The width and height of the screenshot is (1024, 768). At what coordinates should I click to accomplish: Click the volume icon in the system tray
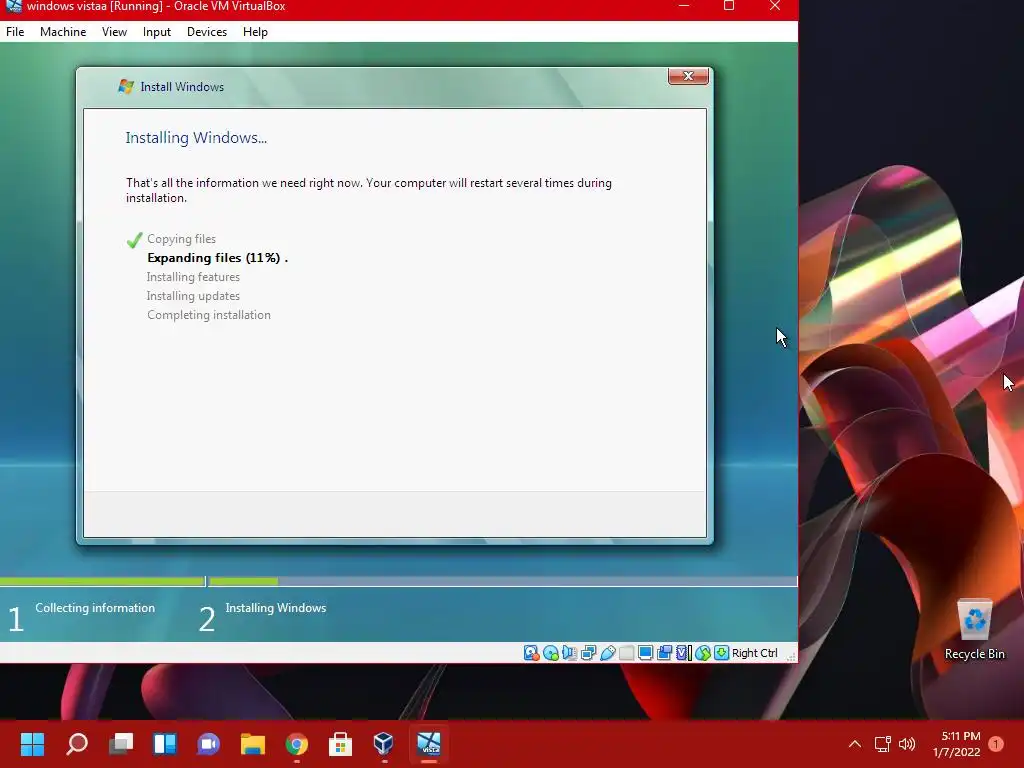click(x=906, y=743)
